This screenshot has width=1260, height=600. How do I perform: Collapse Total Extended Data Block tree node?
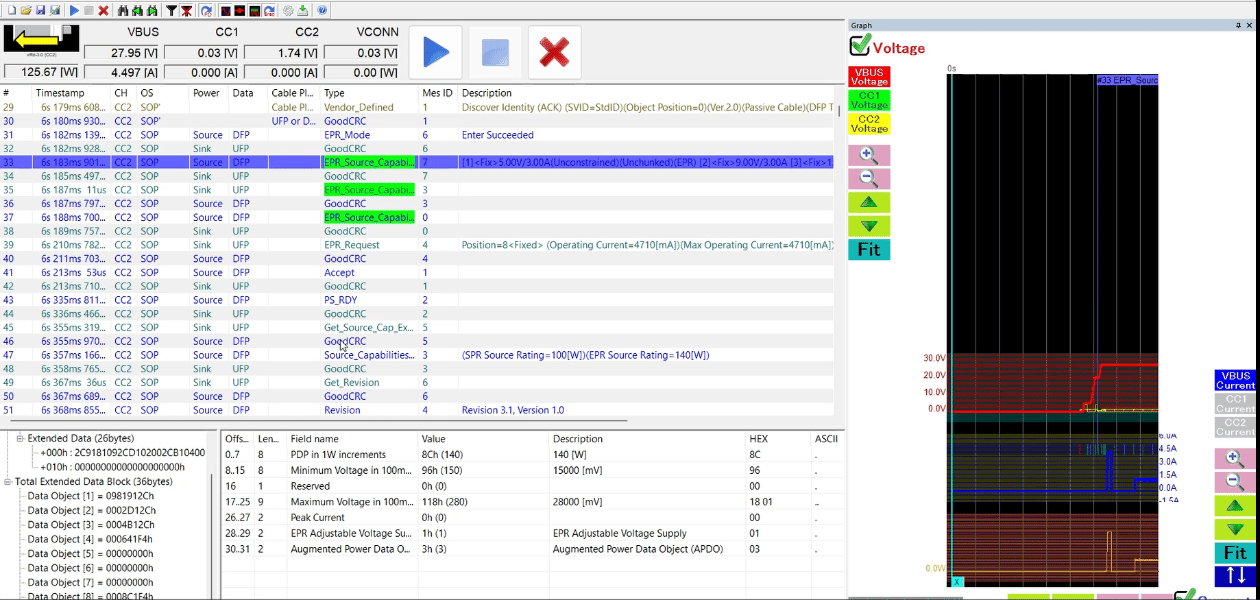coord(7,481)
